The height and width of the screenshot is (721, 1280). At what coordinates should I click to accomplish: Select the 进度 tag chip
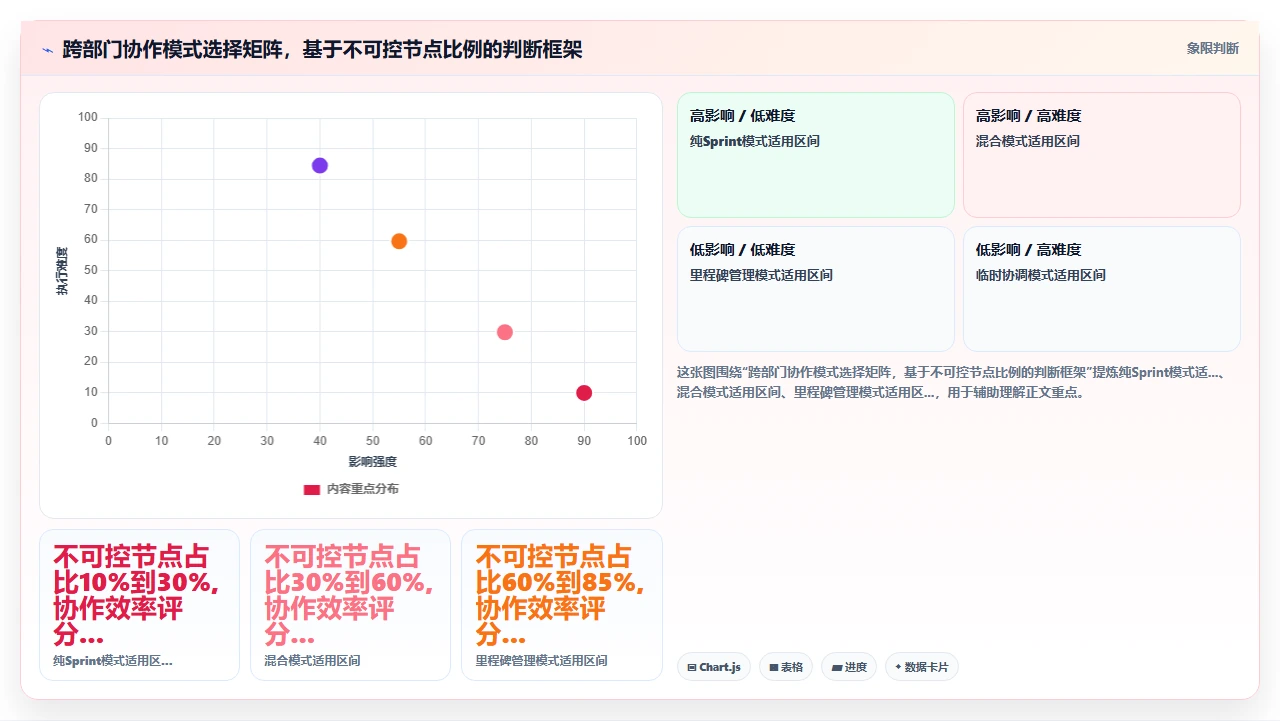[849, 667]
